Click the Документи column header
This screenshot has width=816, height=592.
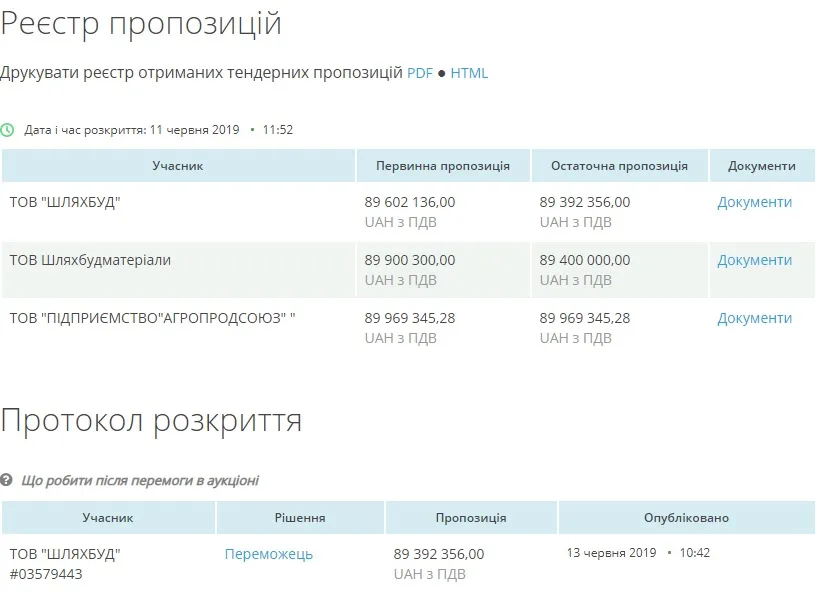click(762, 166)
